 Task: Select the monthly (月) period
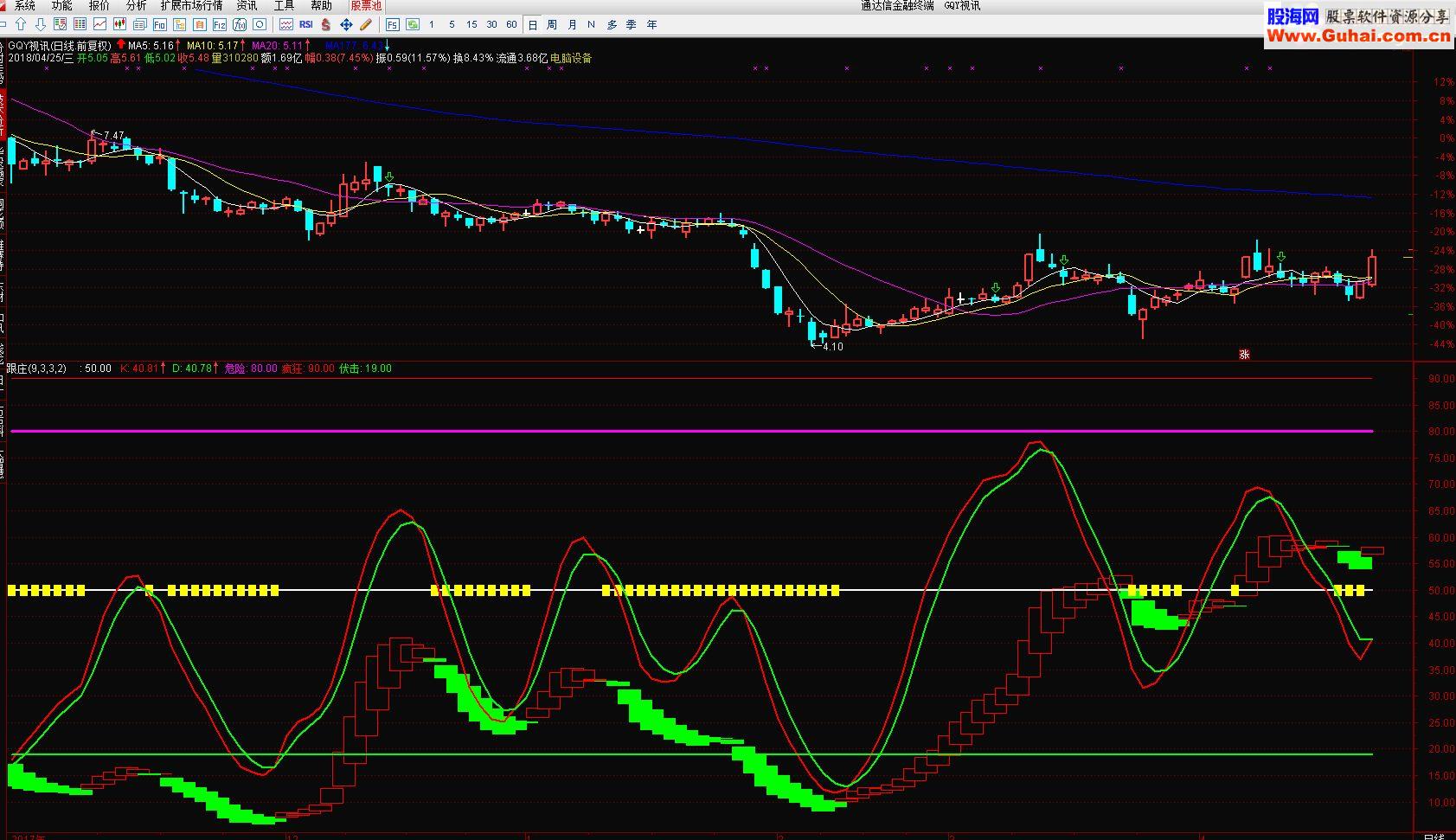coord(573,24)
